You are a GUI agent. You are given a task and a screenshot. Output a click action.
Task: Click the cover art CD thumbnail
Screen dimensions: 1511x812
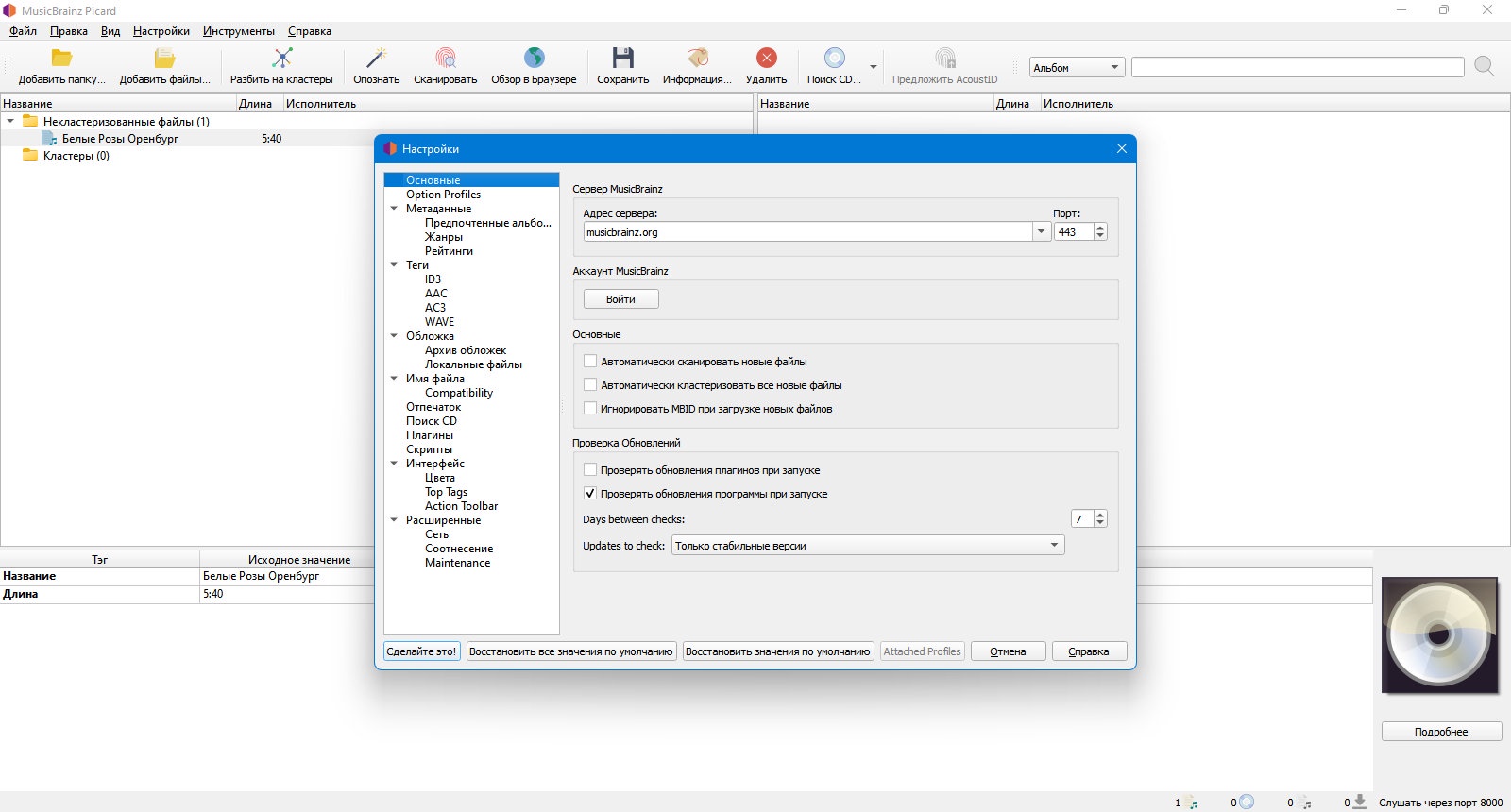pyautogui.click(x=1439, y=635)
